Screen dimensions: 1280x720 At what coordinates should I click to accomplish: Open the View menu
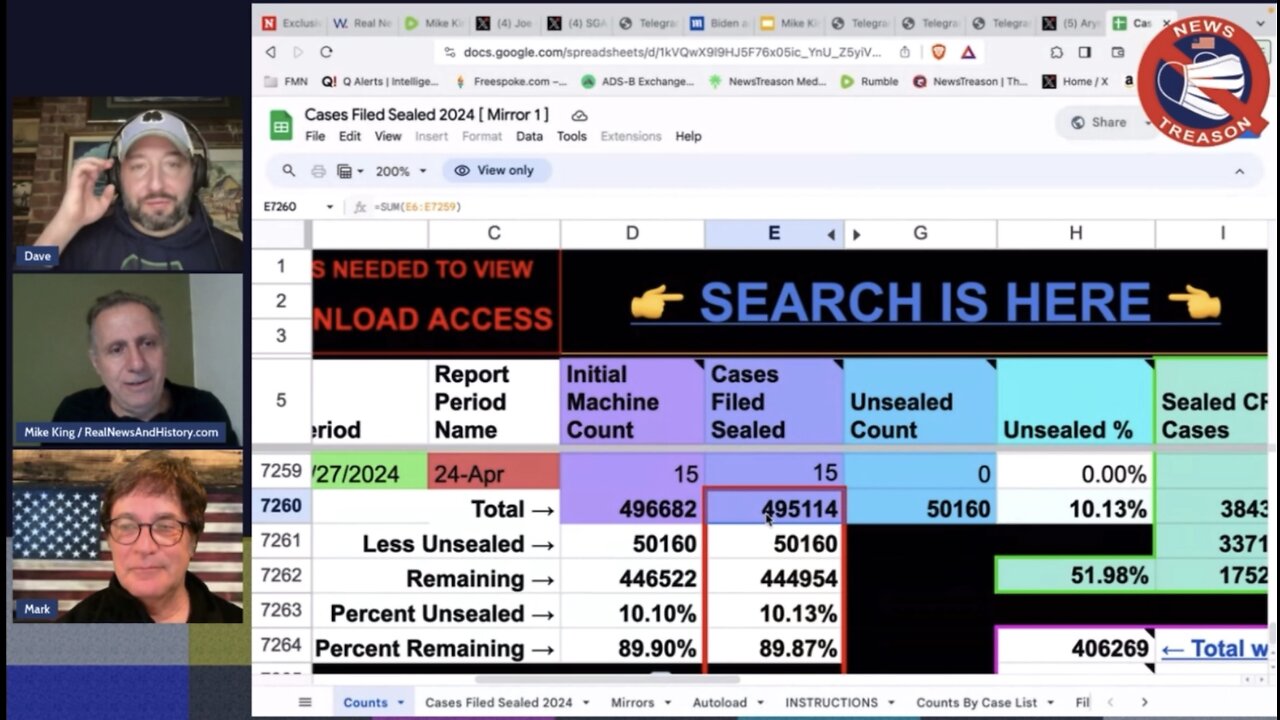(388, 136)
